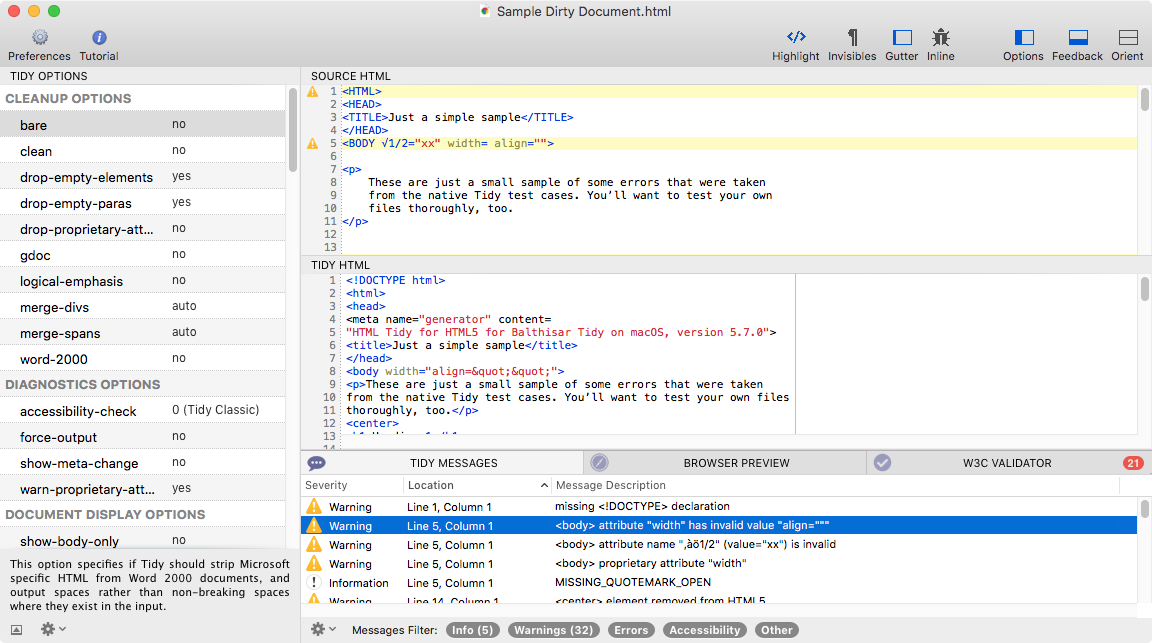
Task: Switch editor orientation with Orient
Action: pos(1127,45)
